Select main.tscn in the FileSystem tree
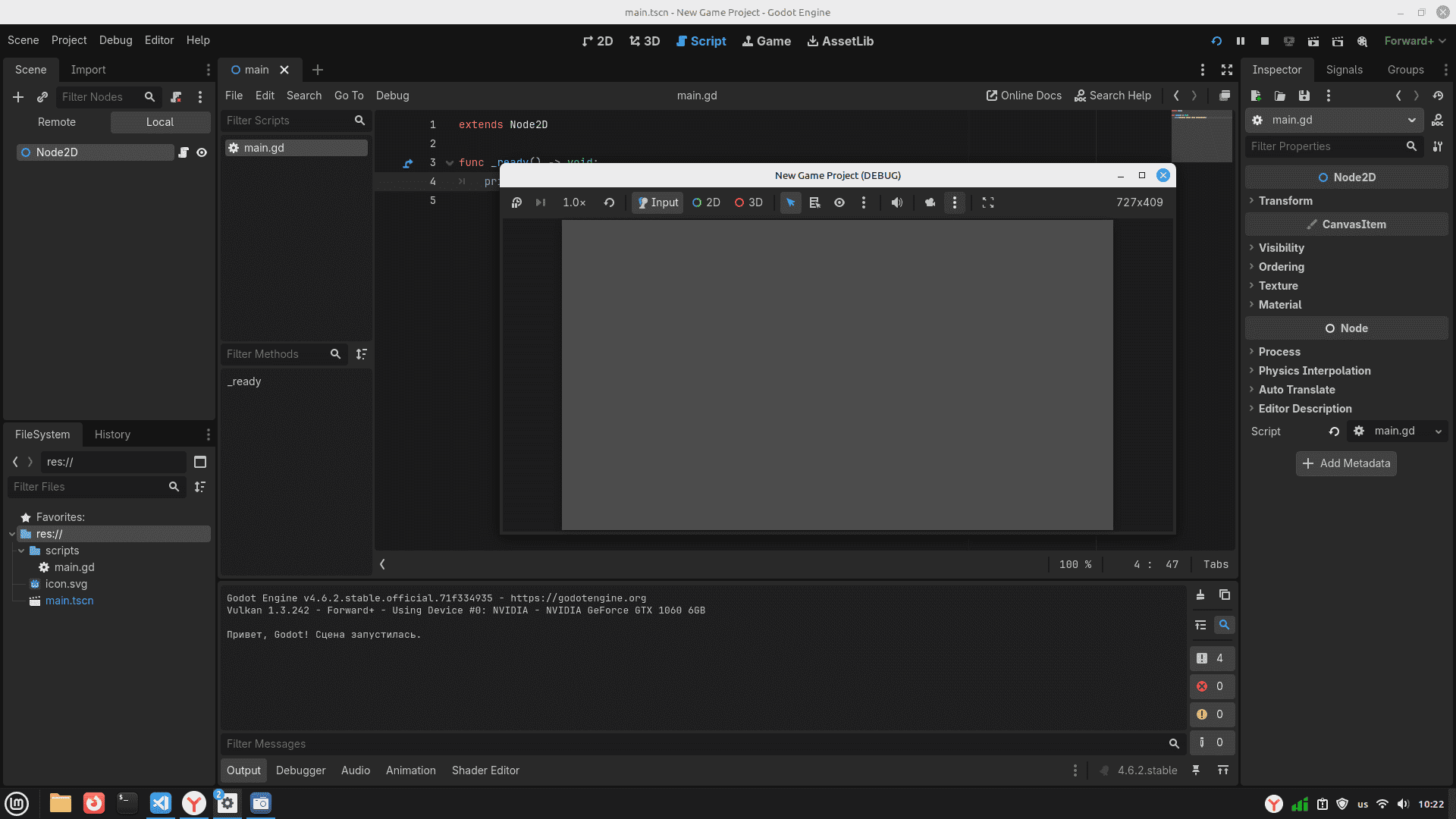The height and width of the screenshot is (819, 1456). pos(69,601)
